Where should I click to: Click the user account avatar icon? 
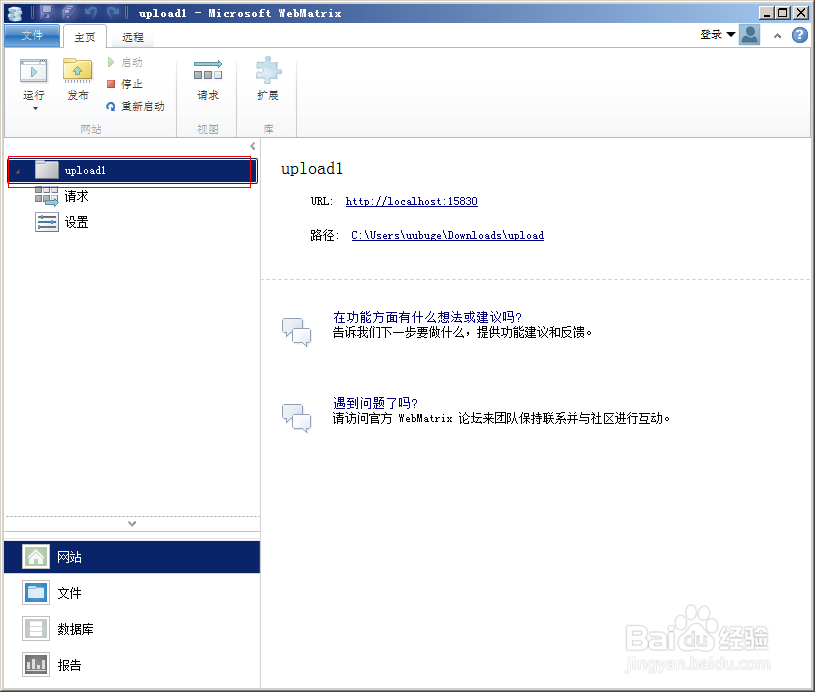point(750,35)
